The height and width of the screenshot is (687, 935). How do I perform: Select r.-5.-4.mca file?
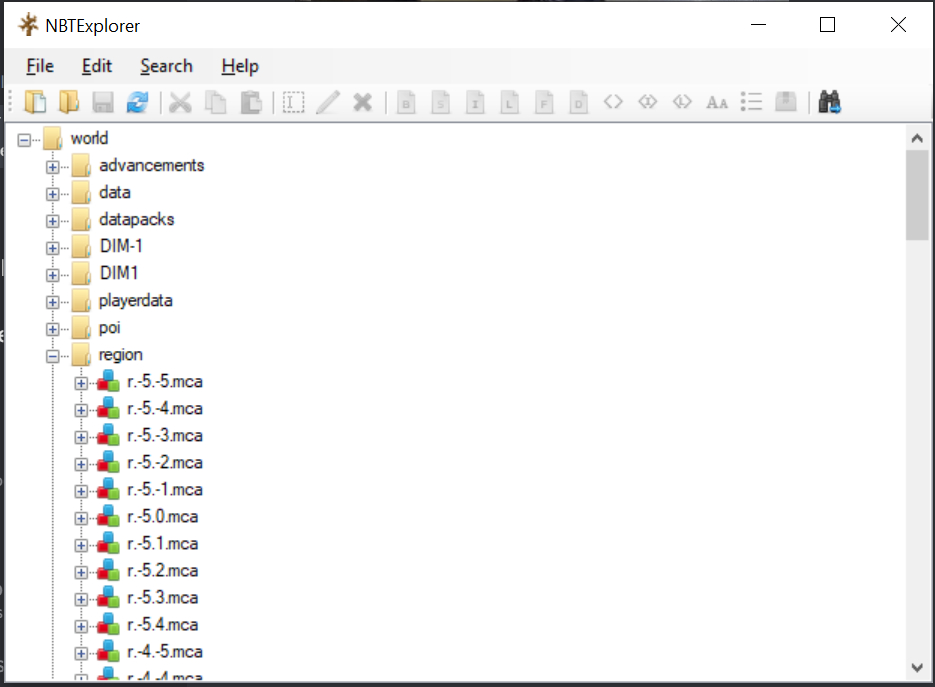pos(165,409)
